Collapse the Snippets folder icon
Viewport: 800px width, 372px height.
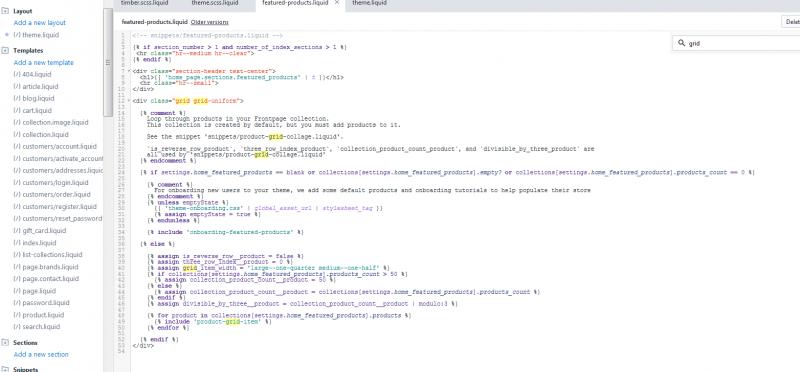(5, 368)
